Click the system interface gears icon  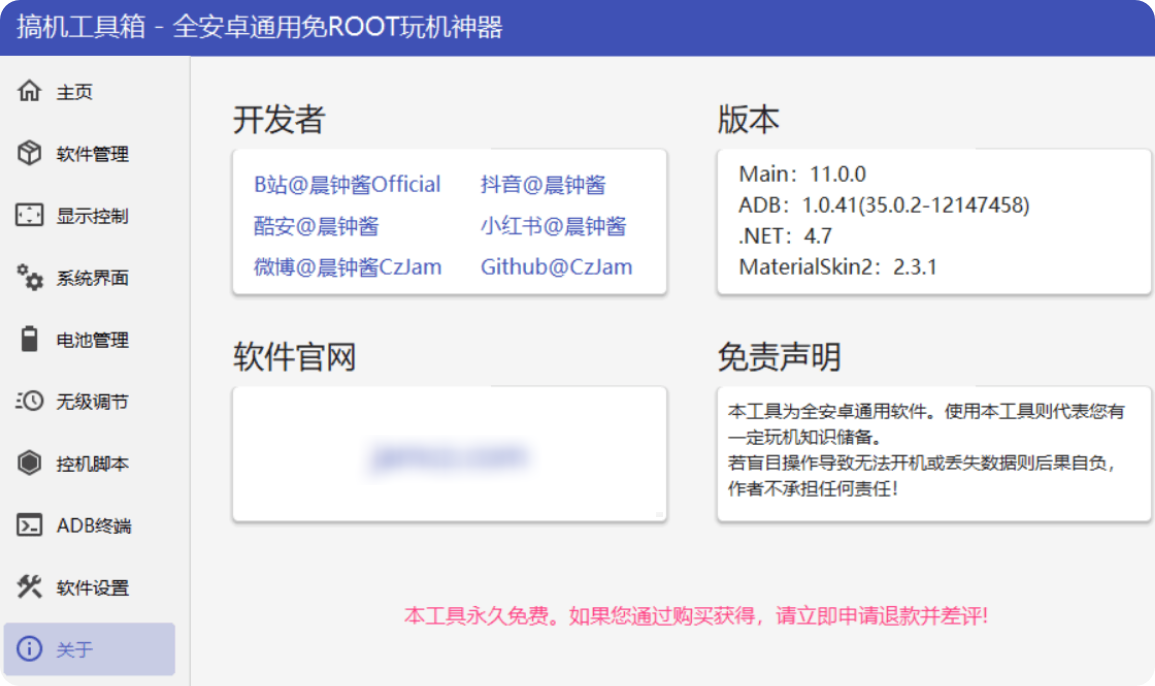[x=30, y=278]
